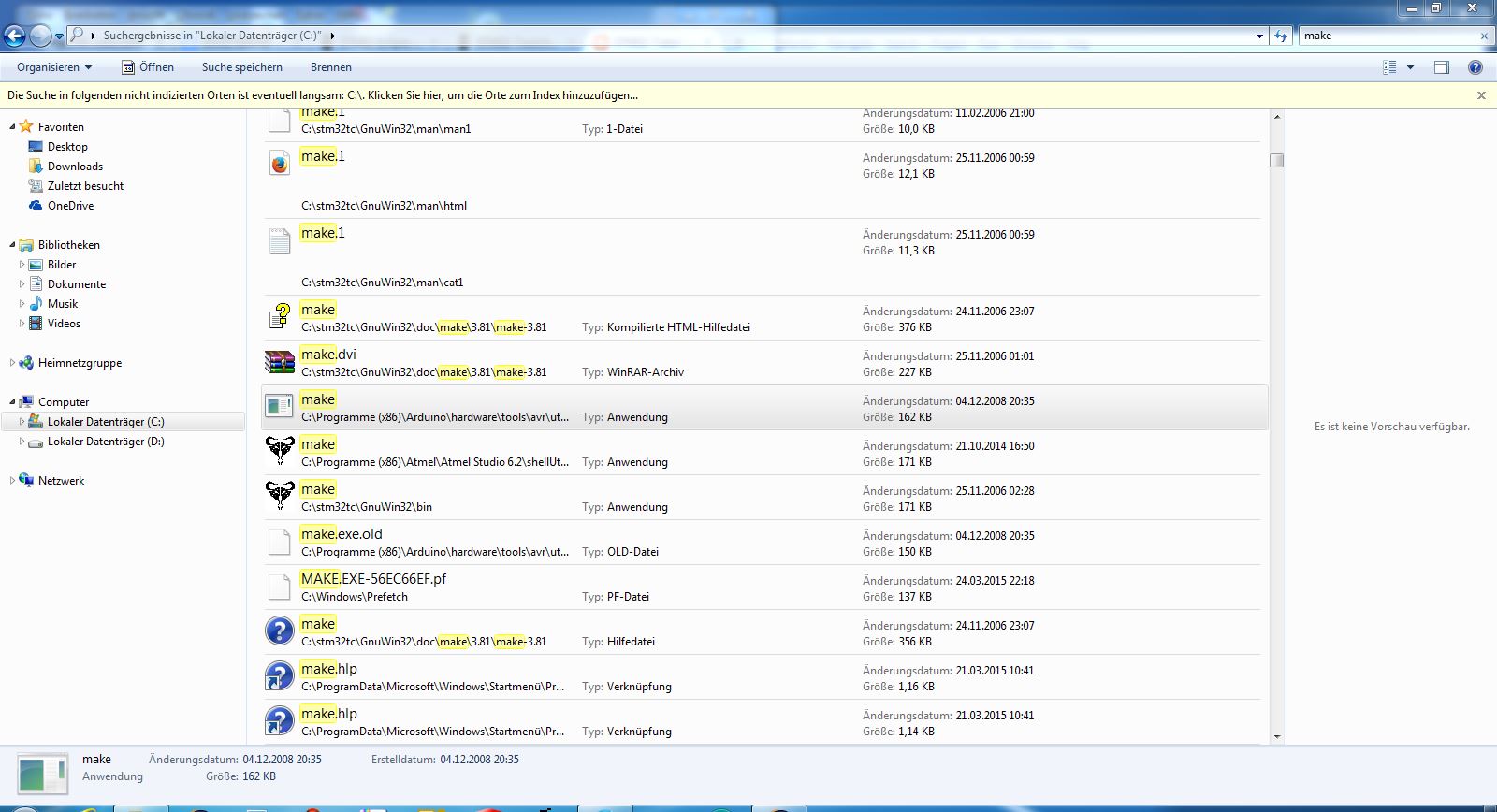
Task: Click the results scrollbar thumb
Action: pos(1276,160)
